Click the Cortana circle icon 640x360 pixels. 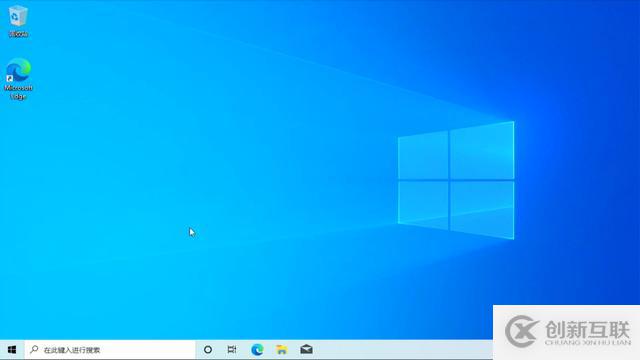click(208, 350)
